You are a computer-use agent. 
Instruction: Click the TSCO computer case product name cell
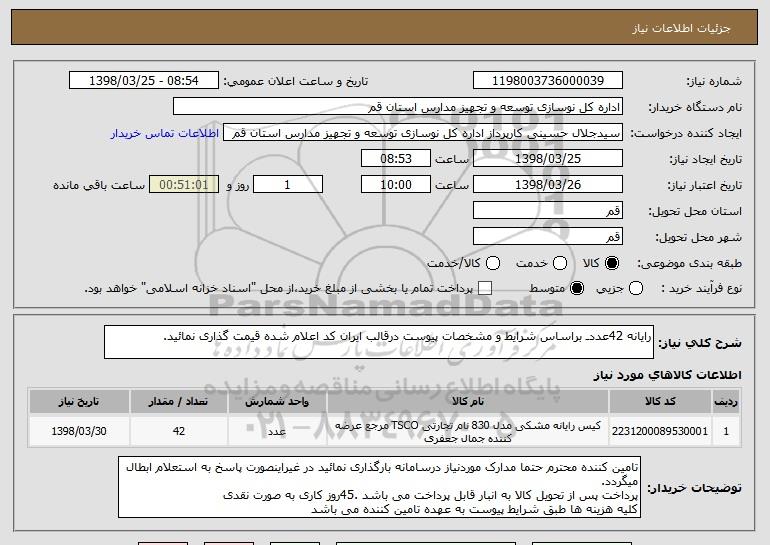click(468, 431)
